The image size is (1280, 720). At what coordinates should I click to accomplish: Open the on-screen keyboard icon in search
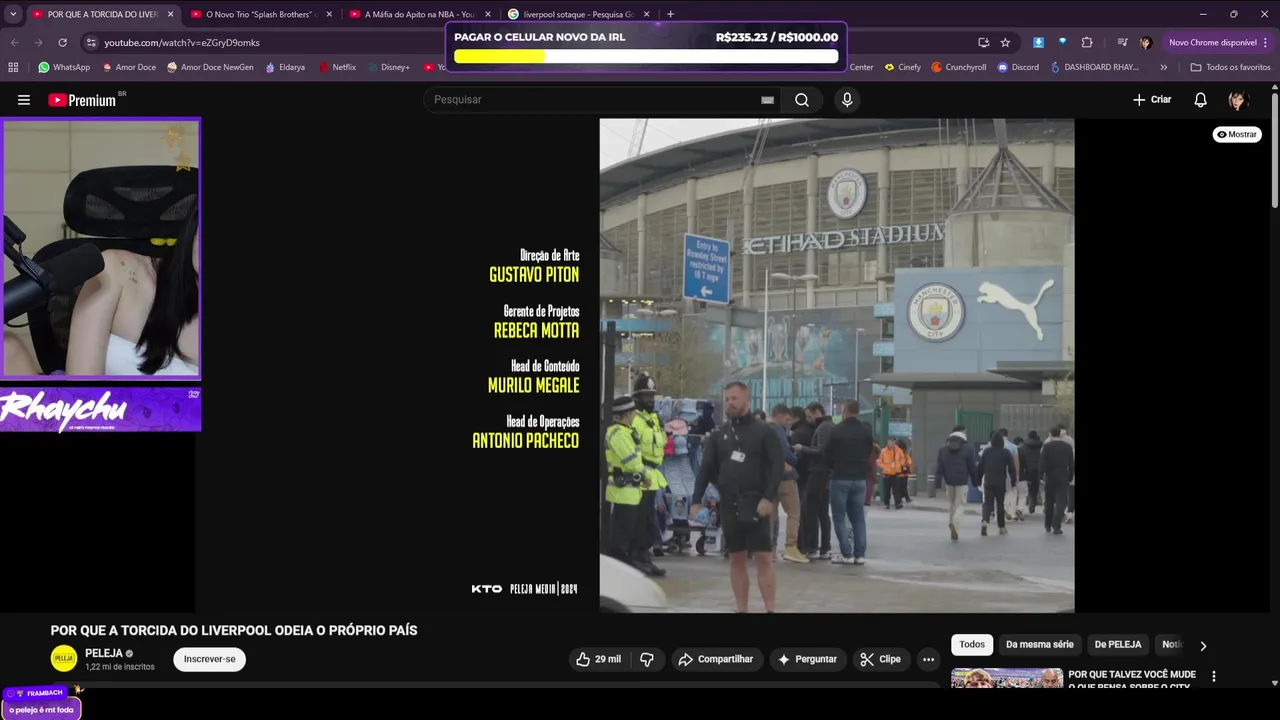(x=767, y=100)
